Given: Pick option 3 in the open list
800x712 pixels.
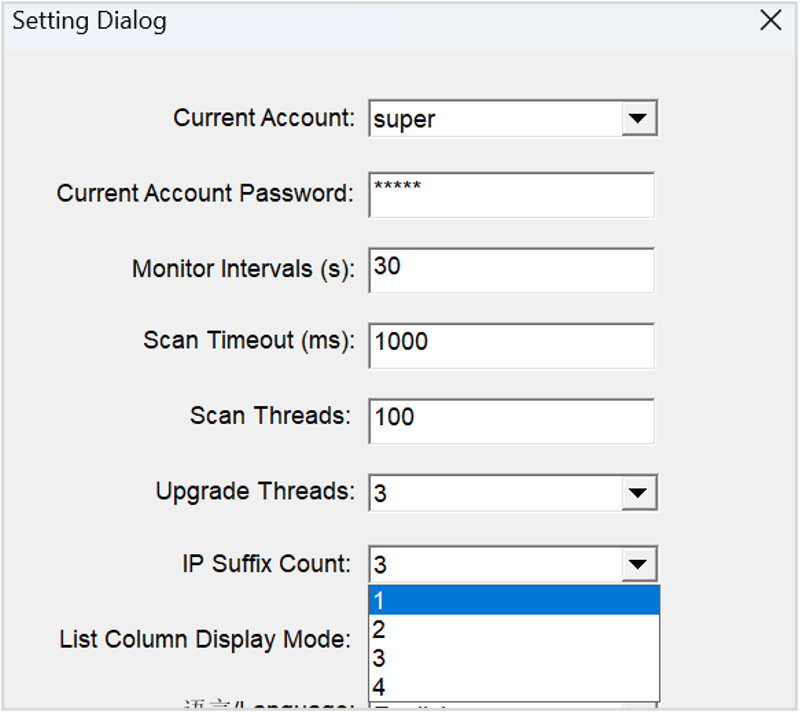Looking at the screenshot, I should point(514,658).
